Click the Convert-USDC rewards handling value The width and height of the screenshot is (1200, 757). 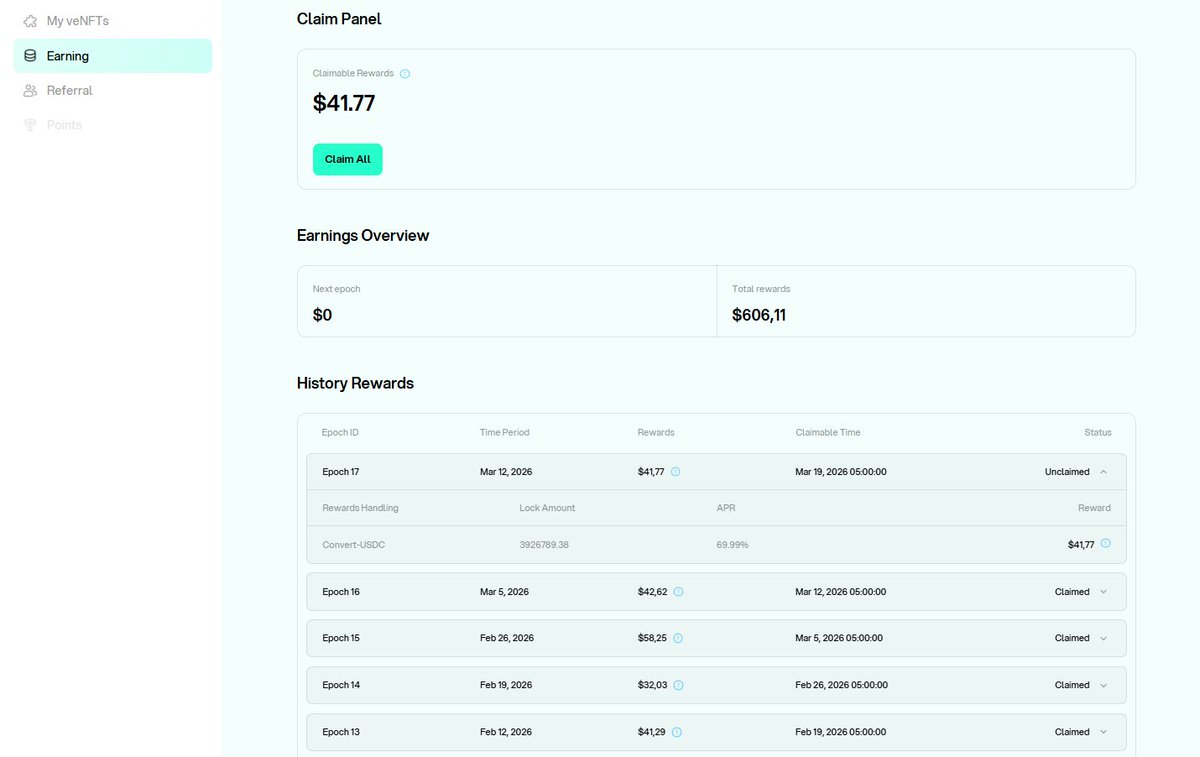tap(354, 545)
